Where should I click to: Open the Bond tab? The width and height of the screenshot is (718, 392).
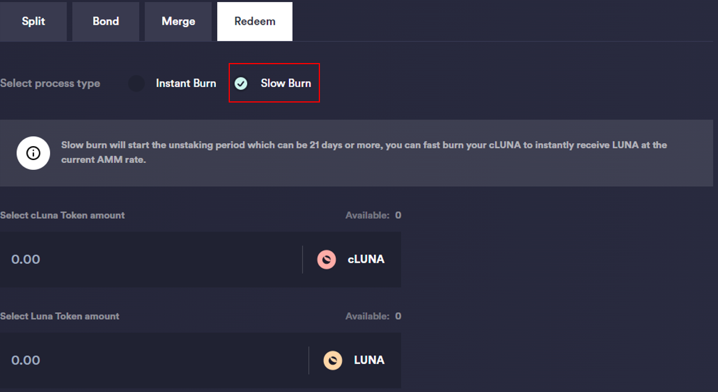106,22
